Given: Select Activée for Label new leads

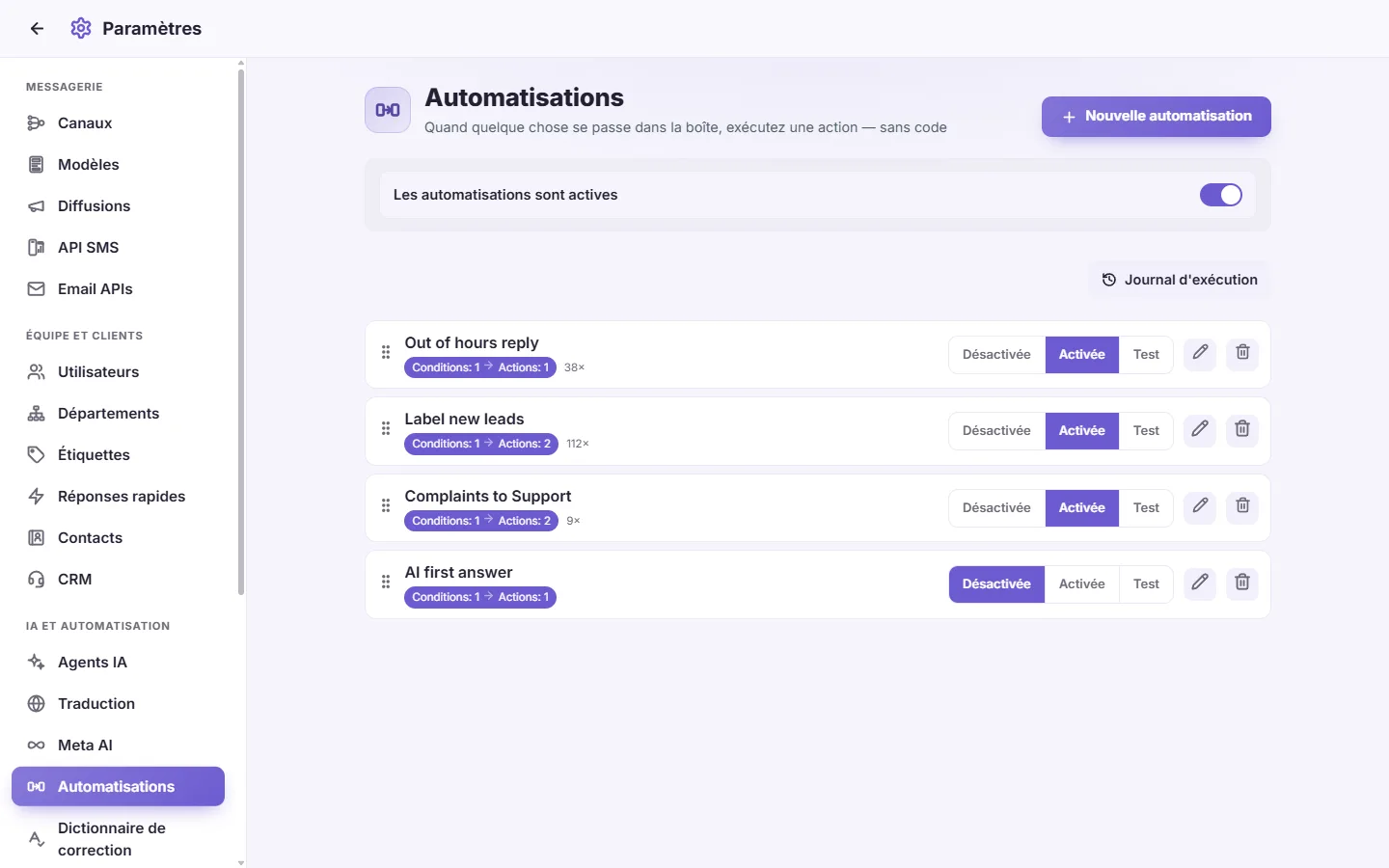Looking at the screenshot, I should pyautogui.click(x=1082, y=431).
